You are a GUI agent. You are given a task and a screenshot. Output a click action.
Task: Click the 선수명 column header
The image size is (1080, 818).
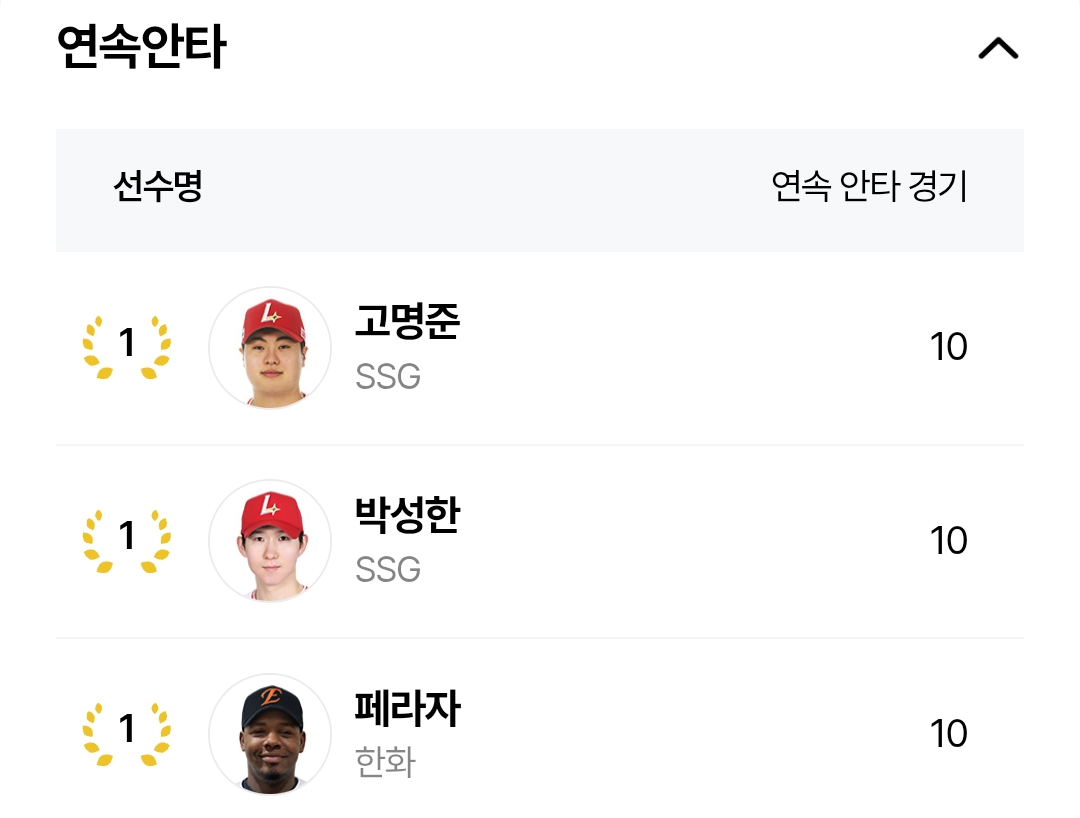click(158, 186)
